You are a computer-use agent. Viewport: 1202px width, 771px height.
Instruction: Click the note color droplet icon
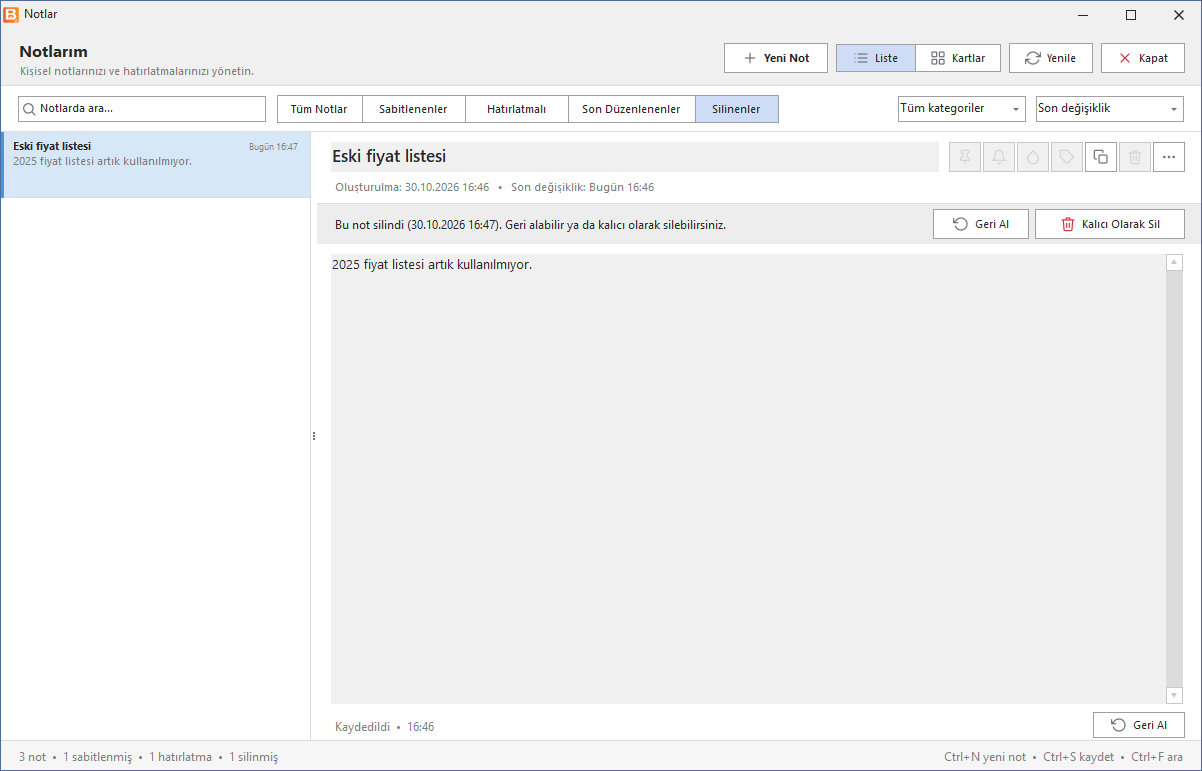point(1033,157)
